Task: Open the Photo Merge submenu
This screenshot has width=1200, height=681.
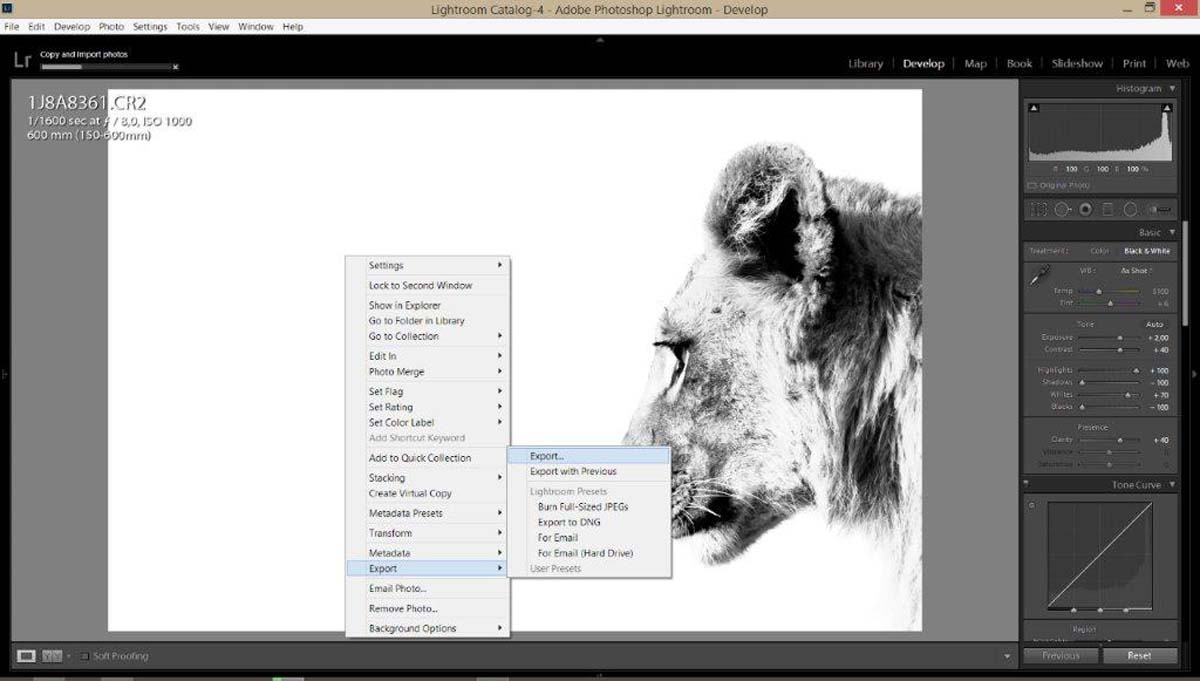Action: [428, 372]
